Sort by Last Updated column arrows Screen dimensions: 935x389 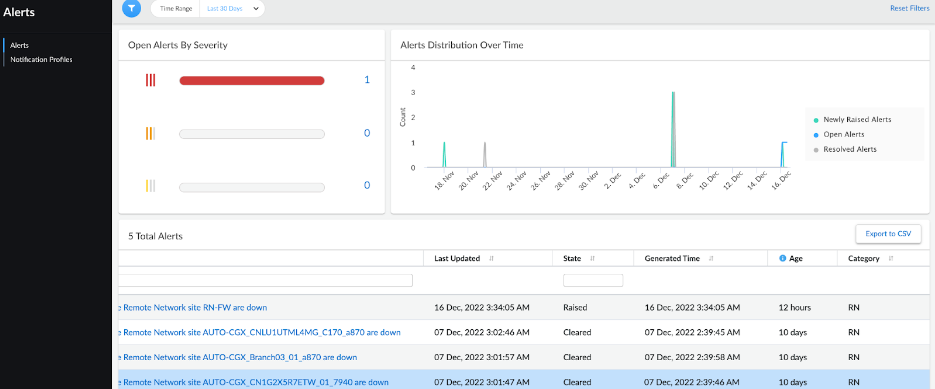[x=492, y=258]
